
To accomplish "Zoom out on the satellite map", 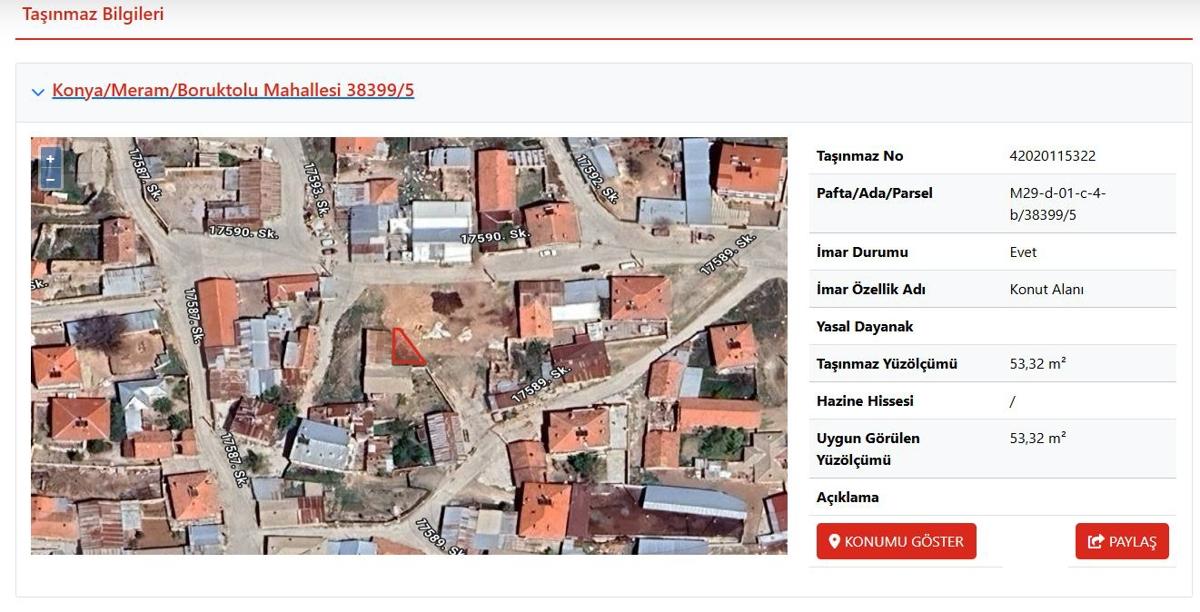I will click(x=50, y=179).
